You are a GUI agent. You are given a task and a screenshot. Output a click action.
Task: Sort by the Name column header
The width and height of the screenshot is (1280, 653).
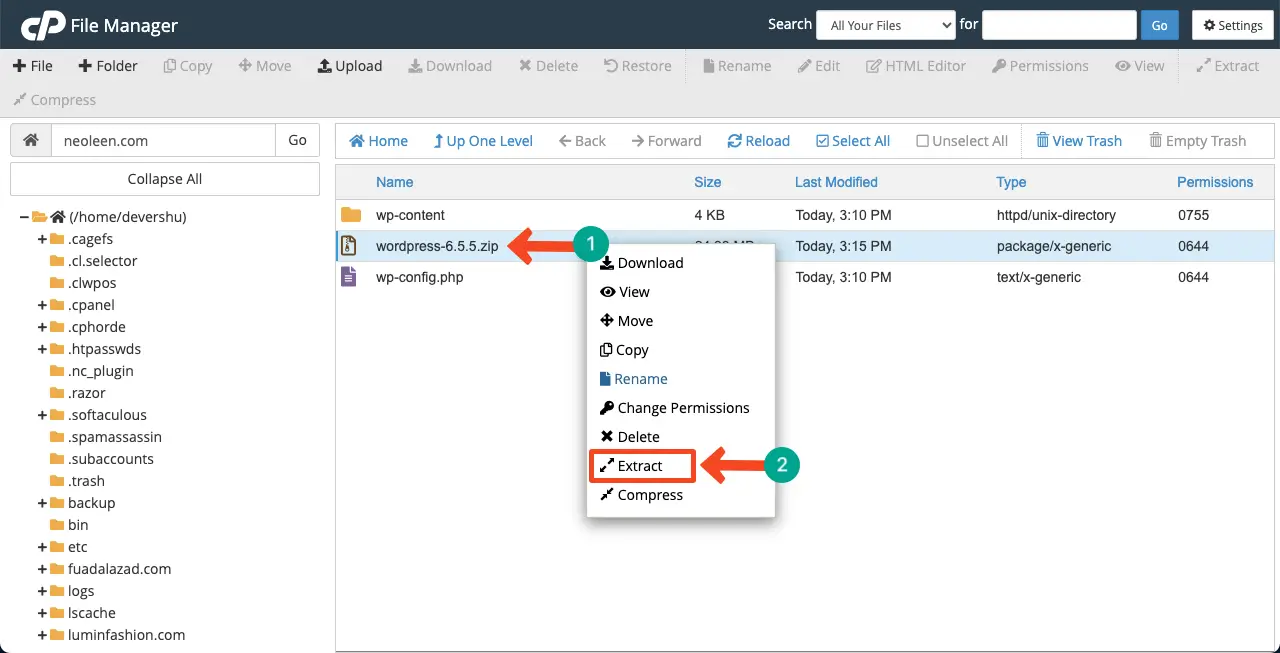(394, 182)
